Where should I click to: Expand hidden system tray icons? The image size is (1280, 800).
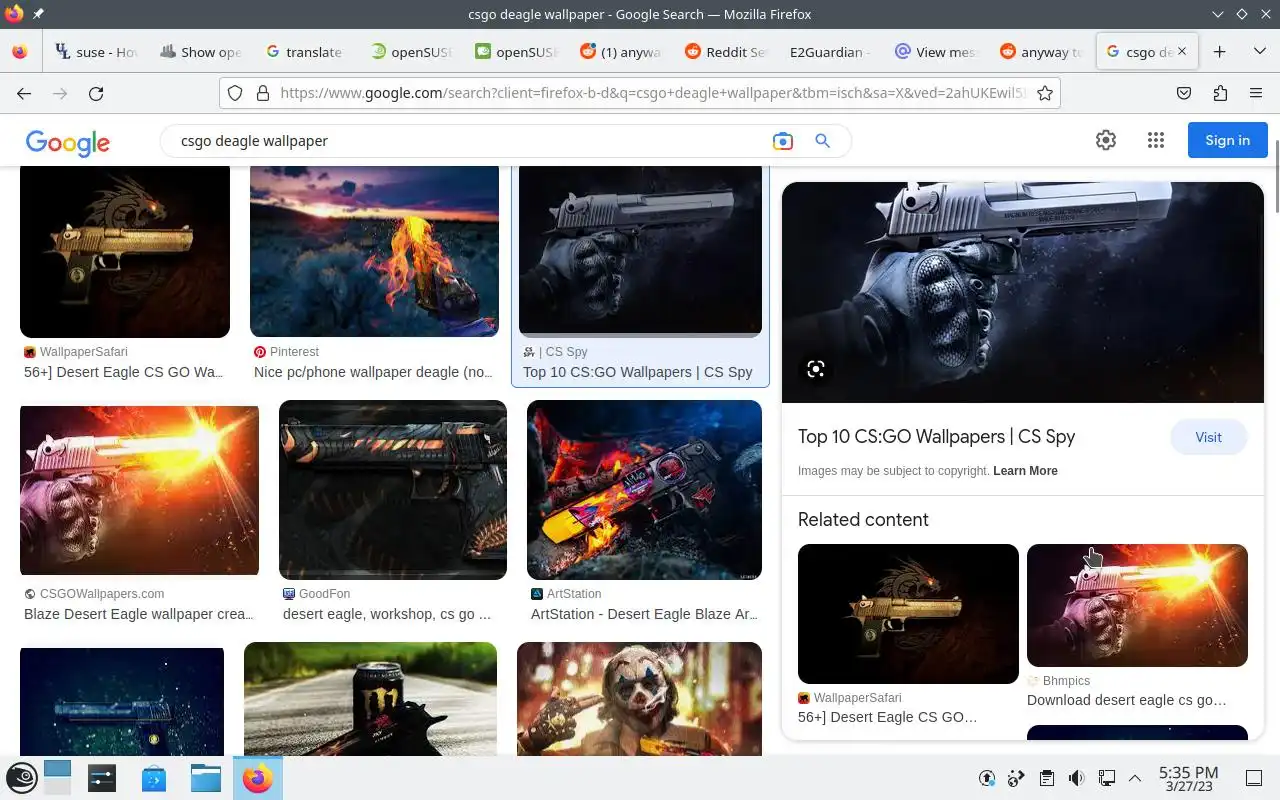(1135, 778)
